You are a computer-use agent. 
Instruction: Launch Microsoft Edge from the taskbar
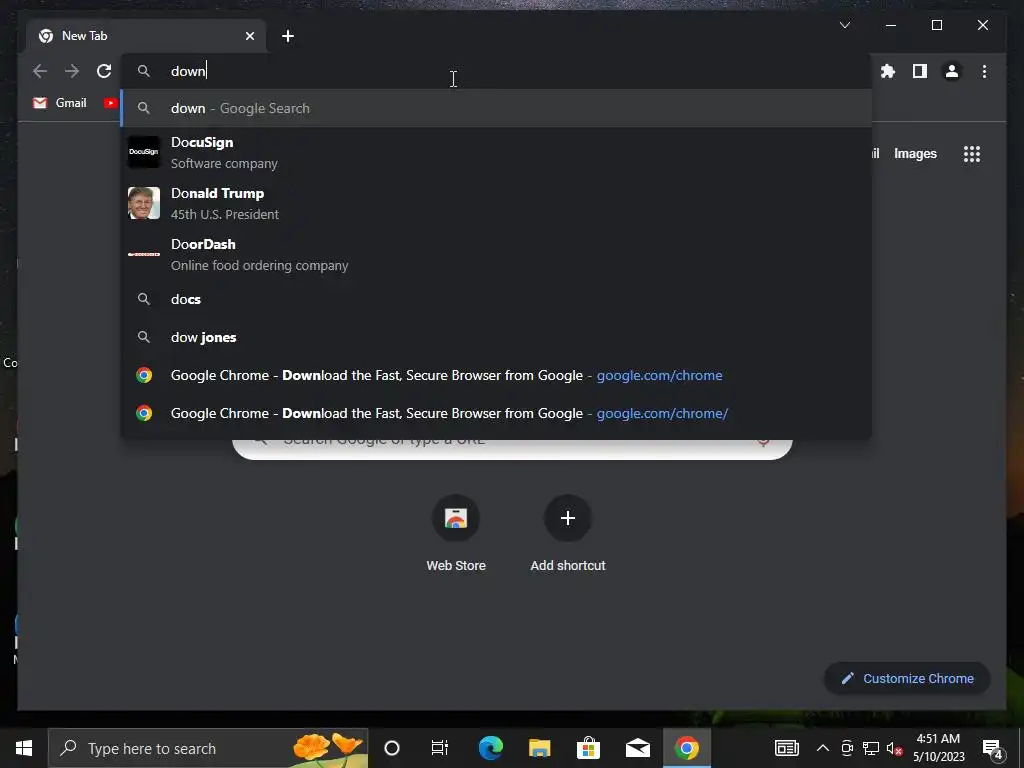tap(490, 748)
